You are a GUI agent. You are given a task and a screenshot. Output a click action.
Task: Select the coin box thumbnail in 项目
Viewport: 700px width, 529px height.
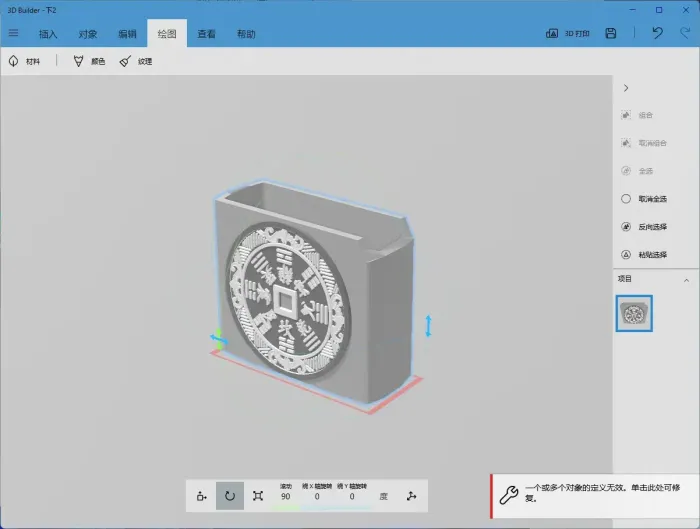(x=634, y=314)
